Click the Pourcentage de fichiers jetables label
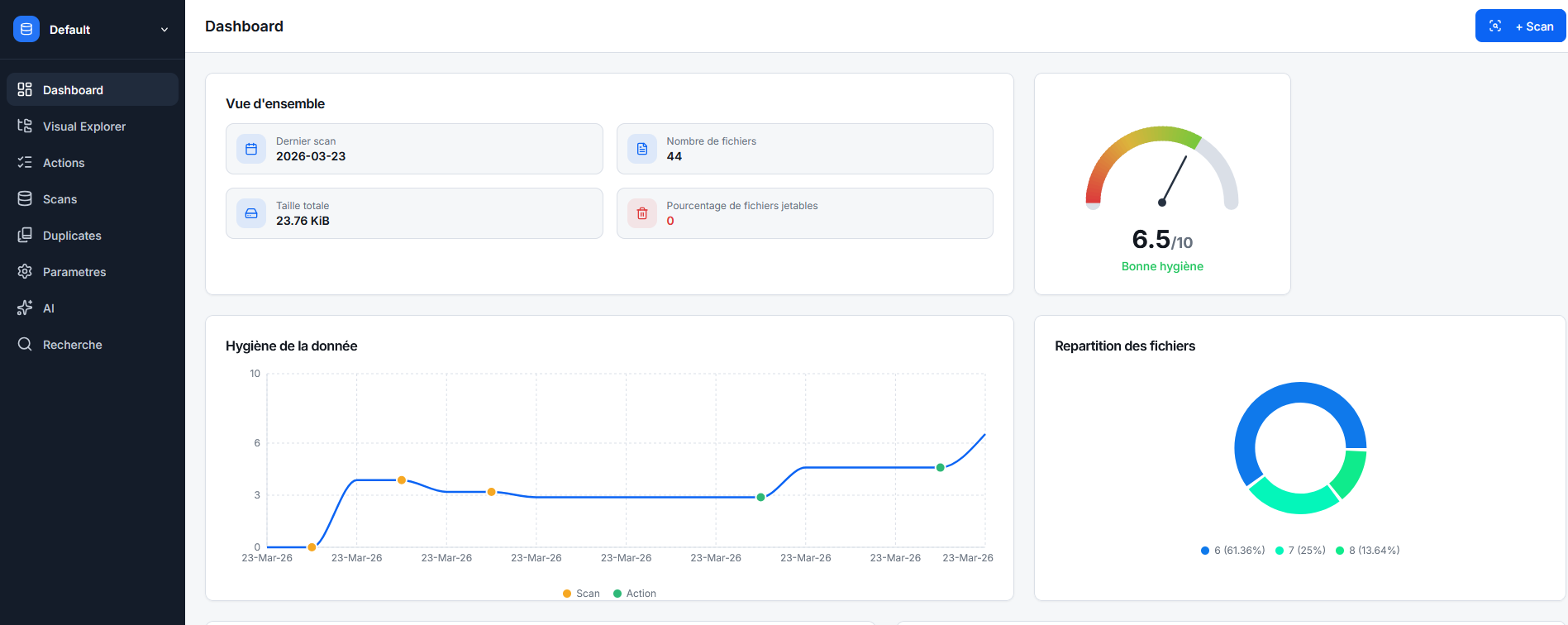The image size is (1568, 625). click(x=742, y=206)
